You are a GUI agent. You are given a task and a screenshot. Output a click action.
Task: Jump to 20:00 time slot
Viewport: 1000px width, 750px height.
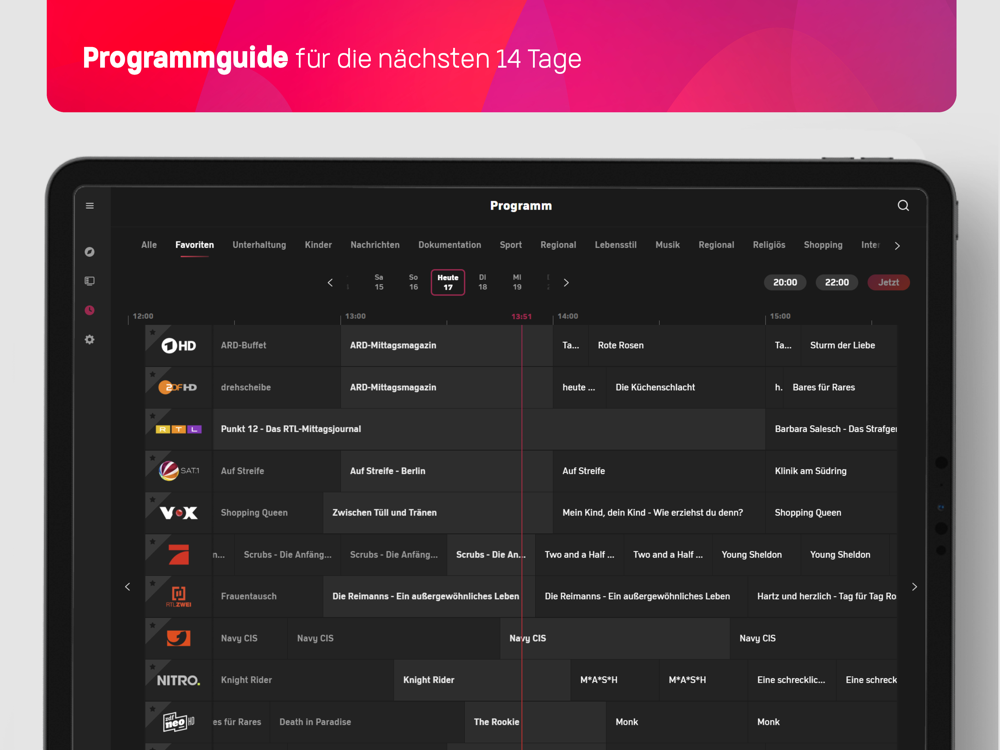click(785, 283)
